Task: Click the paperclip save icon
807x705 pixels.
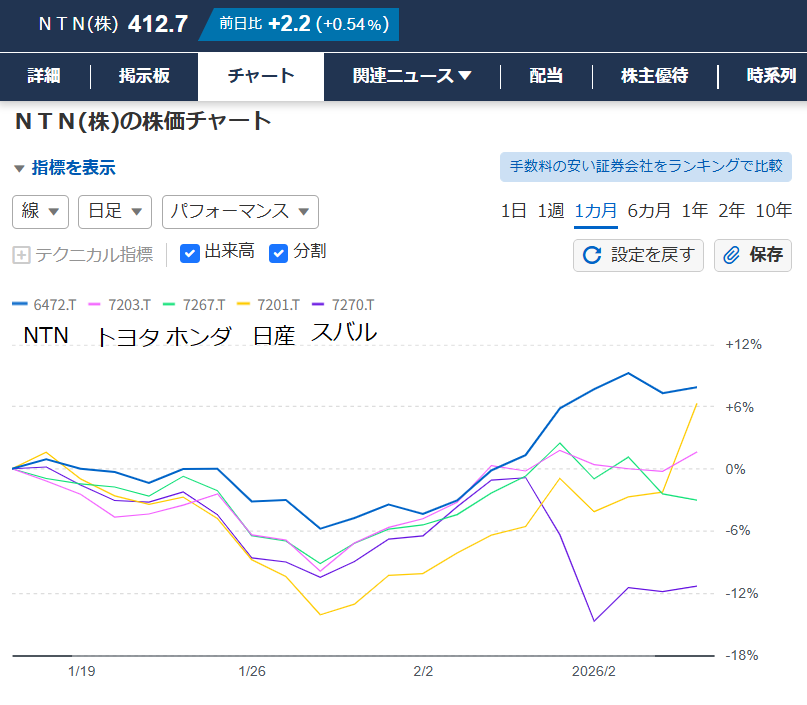Action: point(731,255)
